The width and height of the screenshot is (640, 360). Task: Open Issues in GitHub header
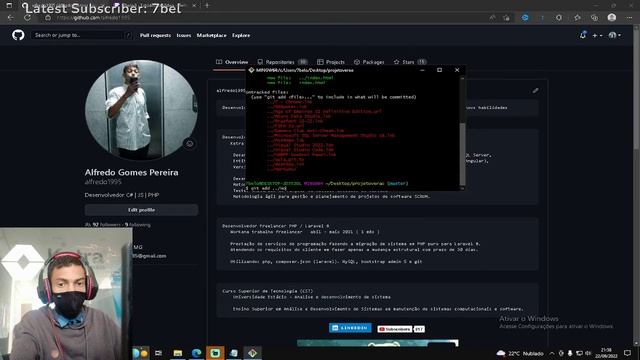coord(184,36)
